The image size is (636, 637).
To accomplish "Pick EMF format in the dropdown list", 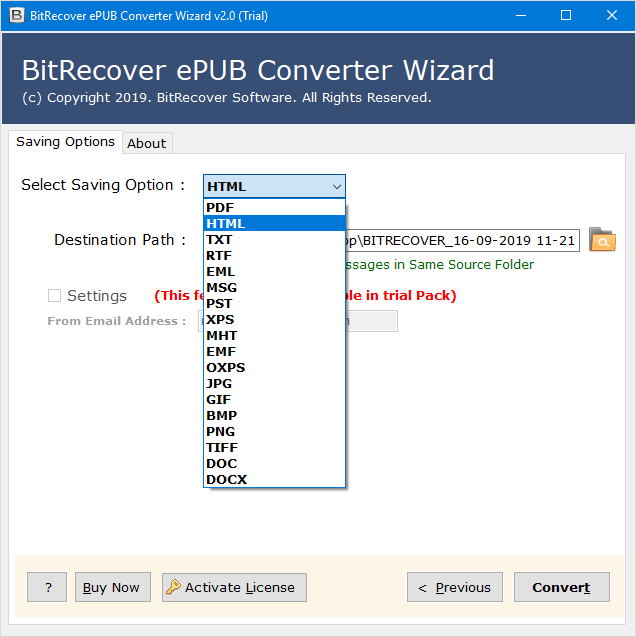I will [274, 351].
